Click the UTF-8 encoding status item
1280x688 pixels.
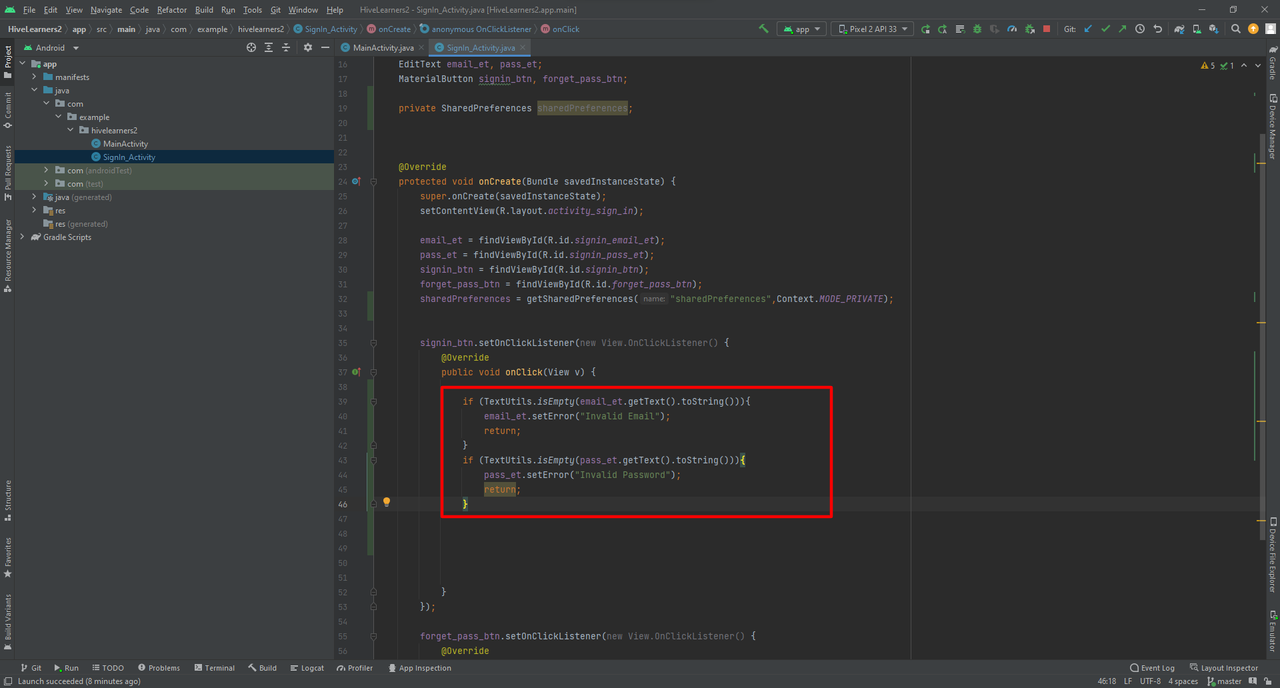point(1150,681)
